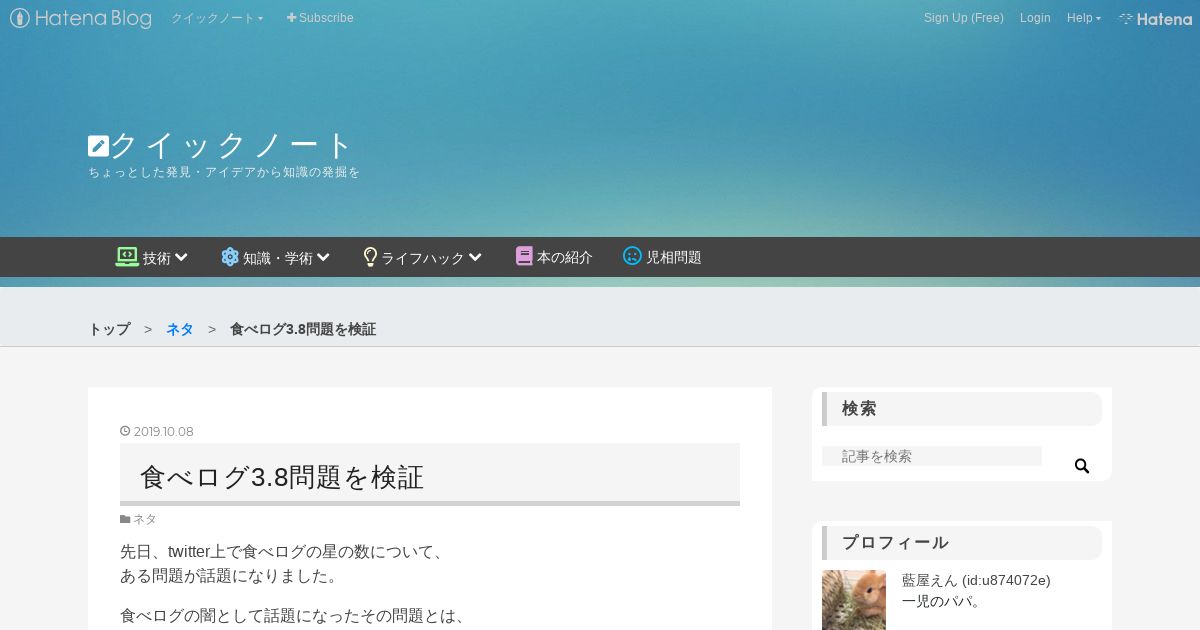
Task: Open the 知識・学術 navigation menu
Action: [x=276, y=257]
